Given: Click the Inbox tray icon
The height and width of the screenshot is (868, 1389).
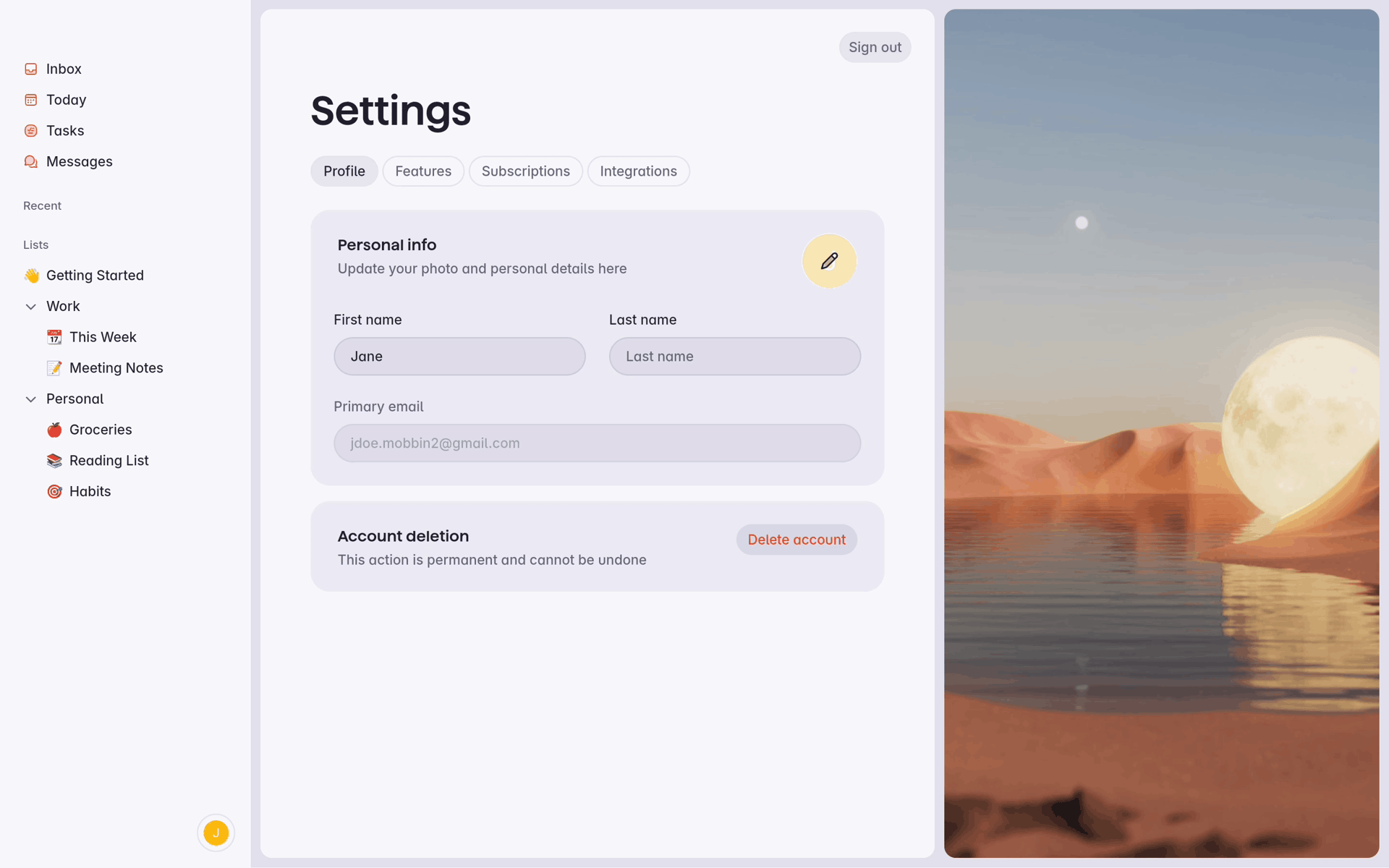Looking at the screenshot, I should tap(30, 69).
